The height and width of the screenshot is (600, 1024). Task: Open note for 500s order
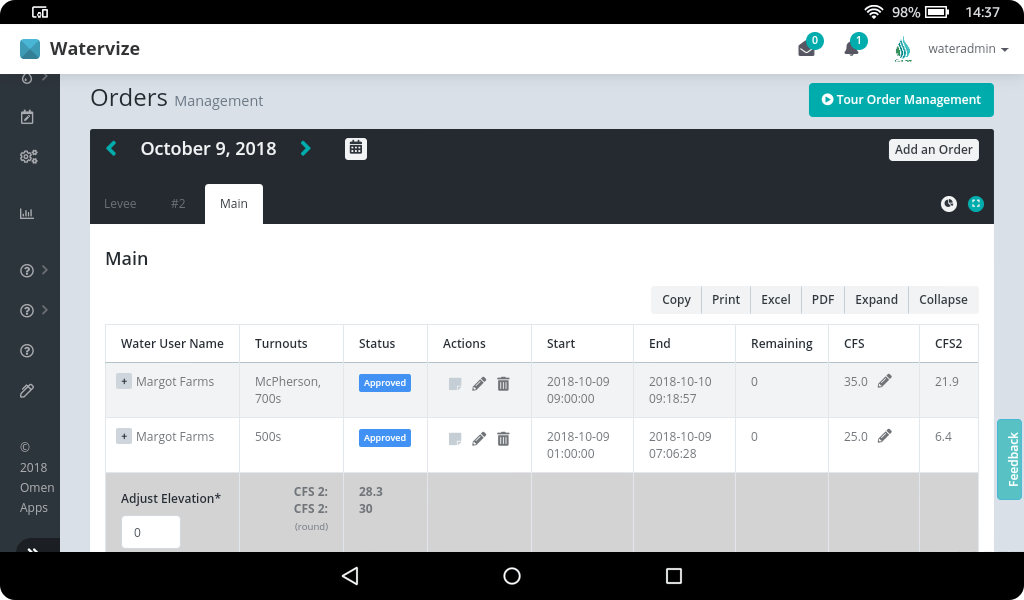[455, 439]
